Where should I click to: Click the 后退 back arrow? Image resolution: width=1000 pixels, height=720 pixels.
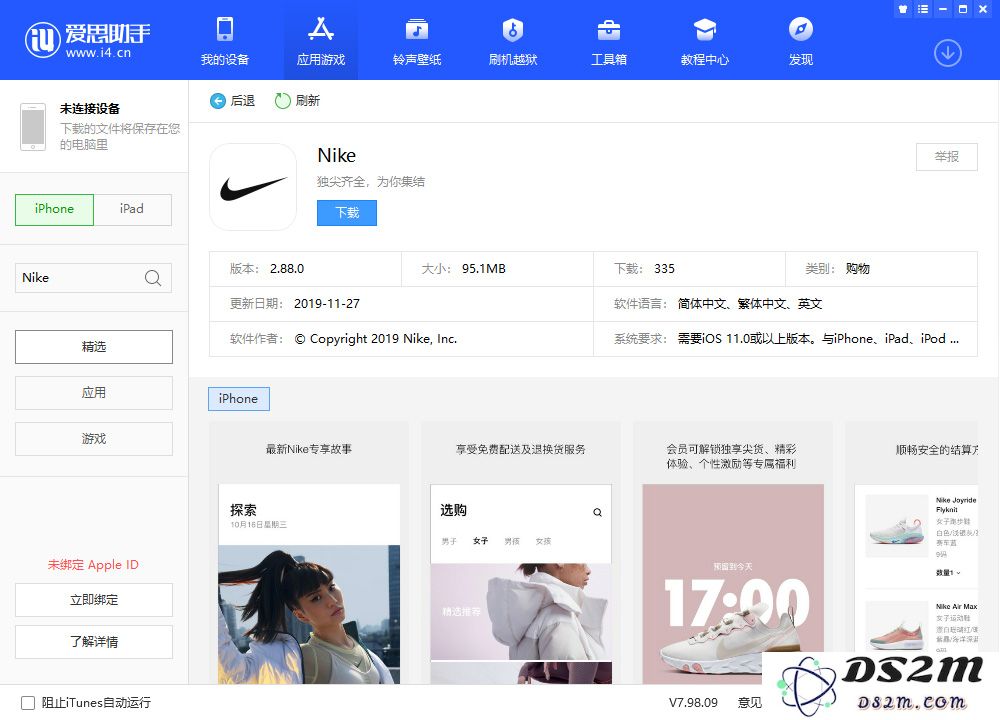pyautogui.click(x=232, y=101)
